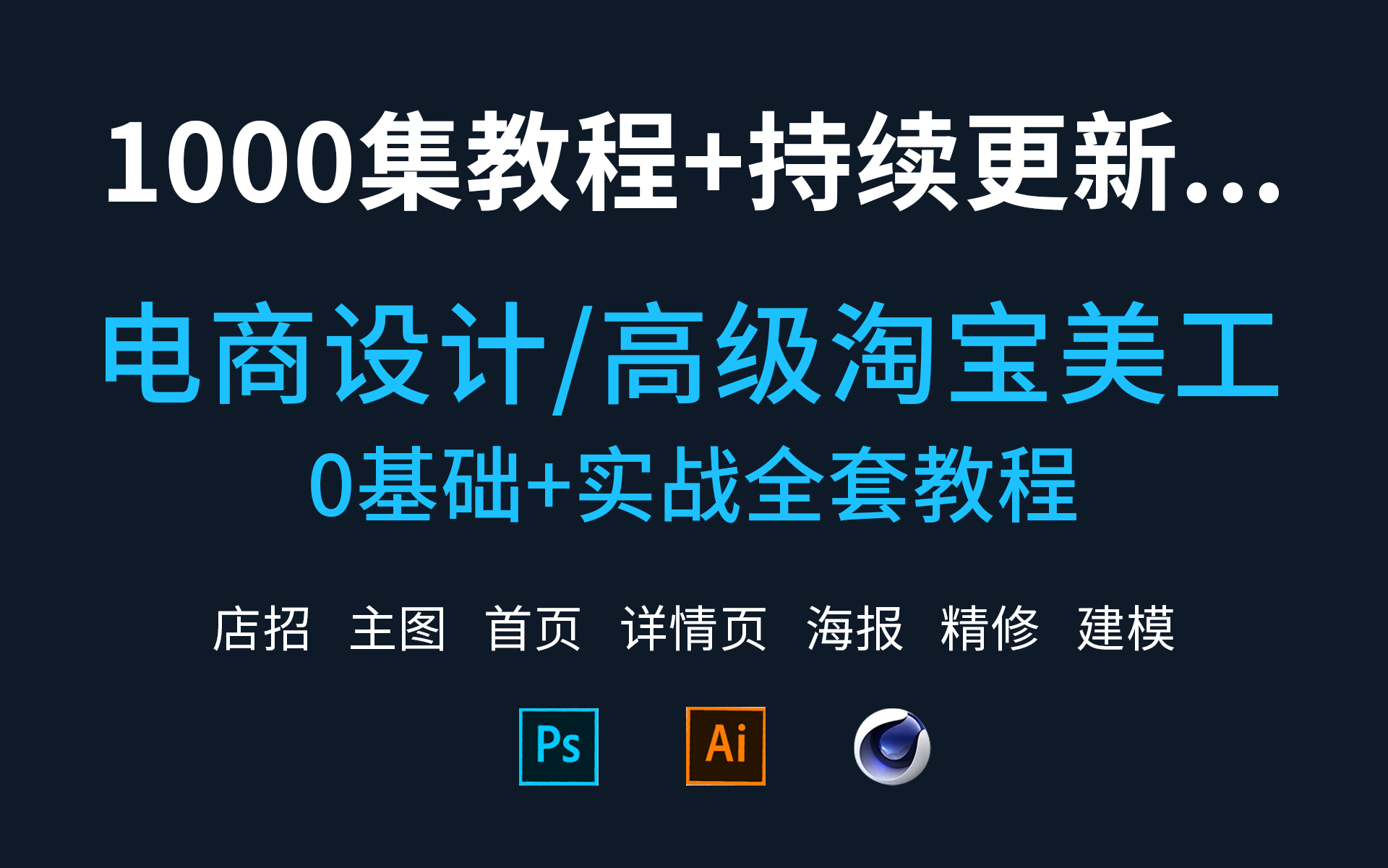Select the course thumbnail image
The image size is (1388, 868).
(694, 434)
